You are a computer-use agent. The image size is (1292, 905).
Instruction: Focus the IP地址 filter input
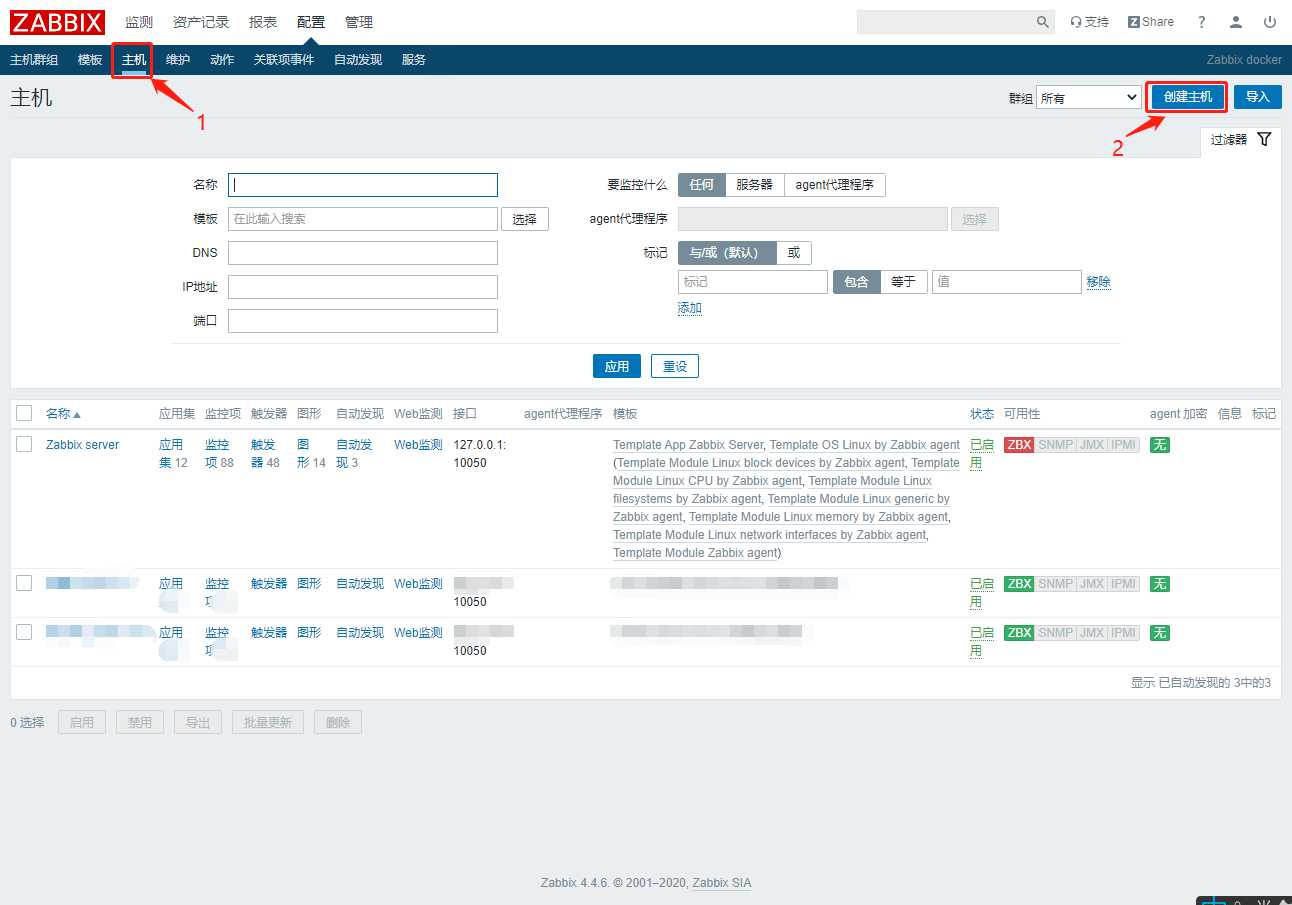363,287
